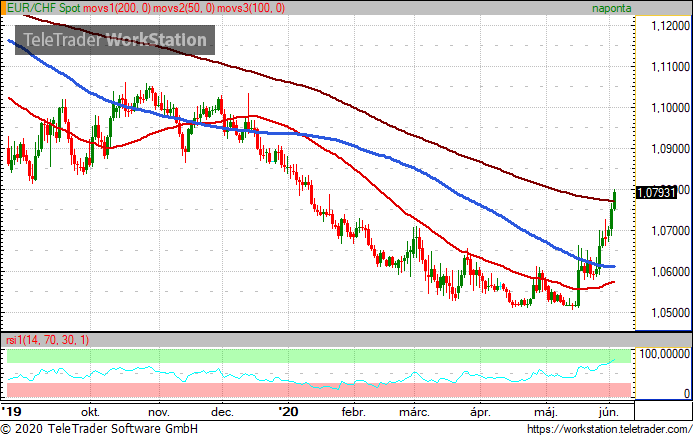Click the febr. month label
The image size is (693, 437).
click(354, 412)
